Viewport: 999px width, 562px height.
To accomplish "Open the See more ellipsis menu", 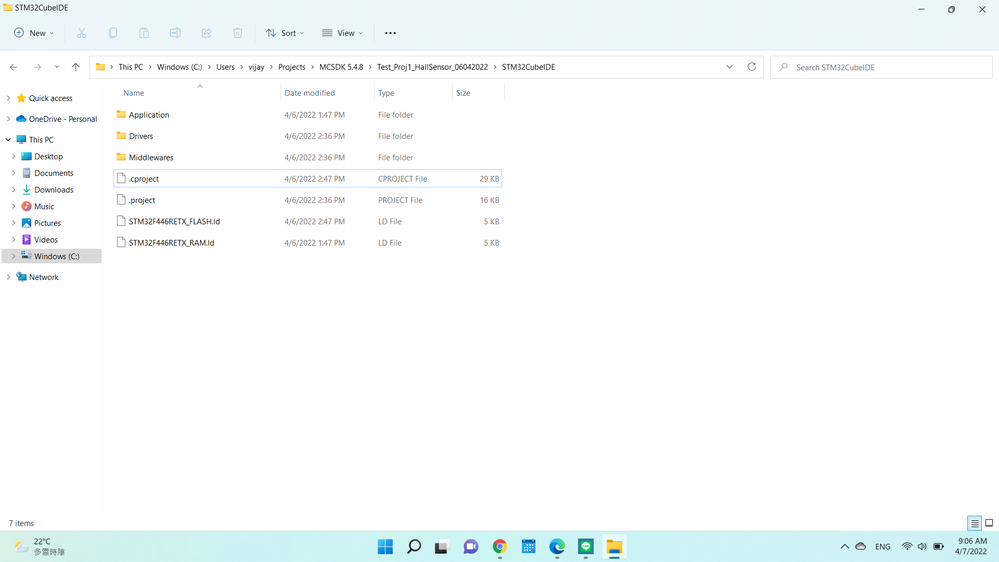I will (x=391, y=33).
